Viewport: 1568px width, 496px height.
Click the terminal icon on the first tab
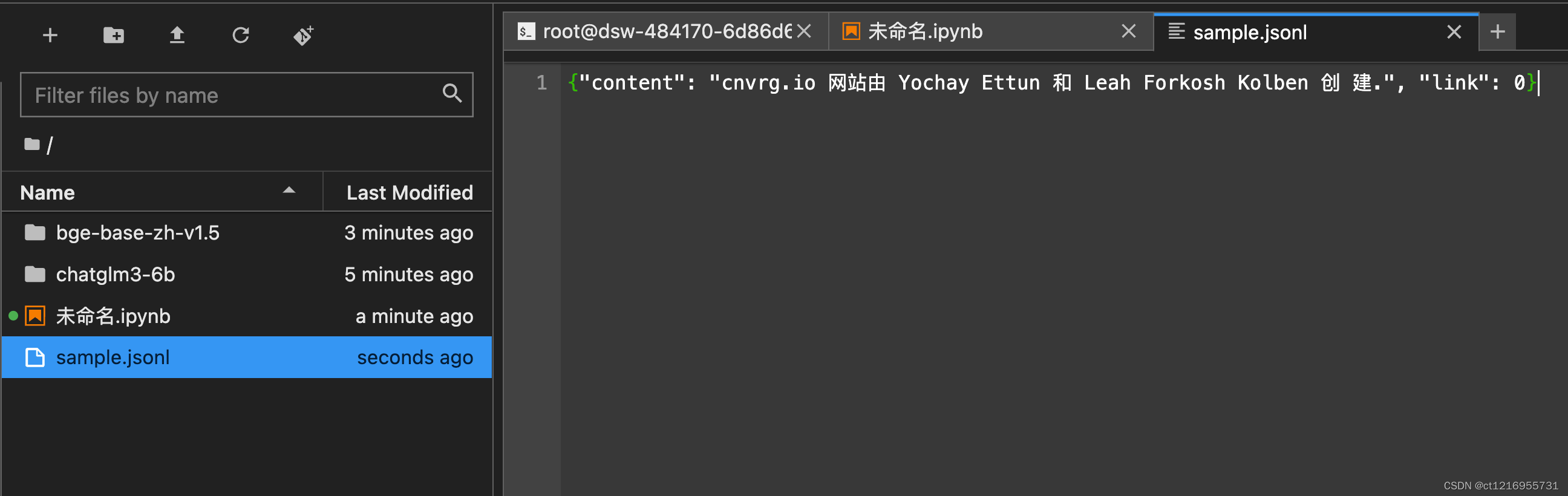point(526,30)
